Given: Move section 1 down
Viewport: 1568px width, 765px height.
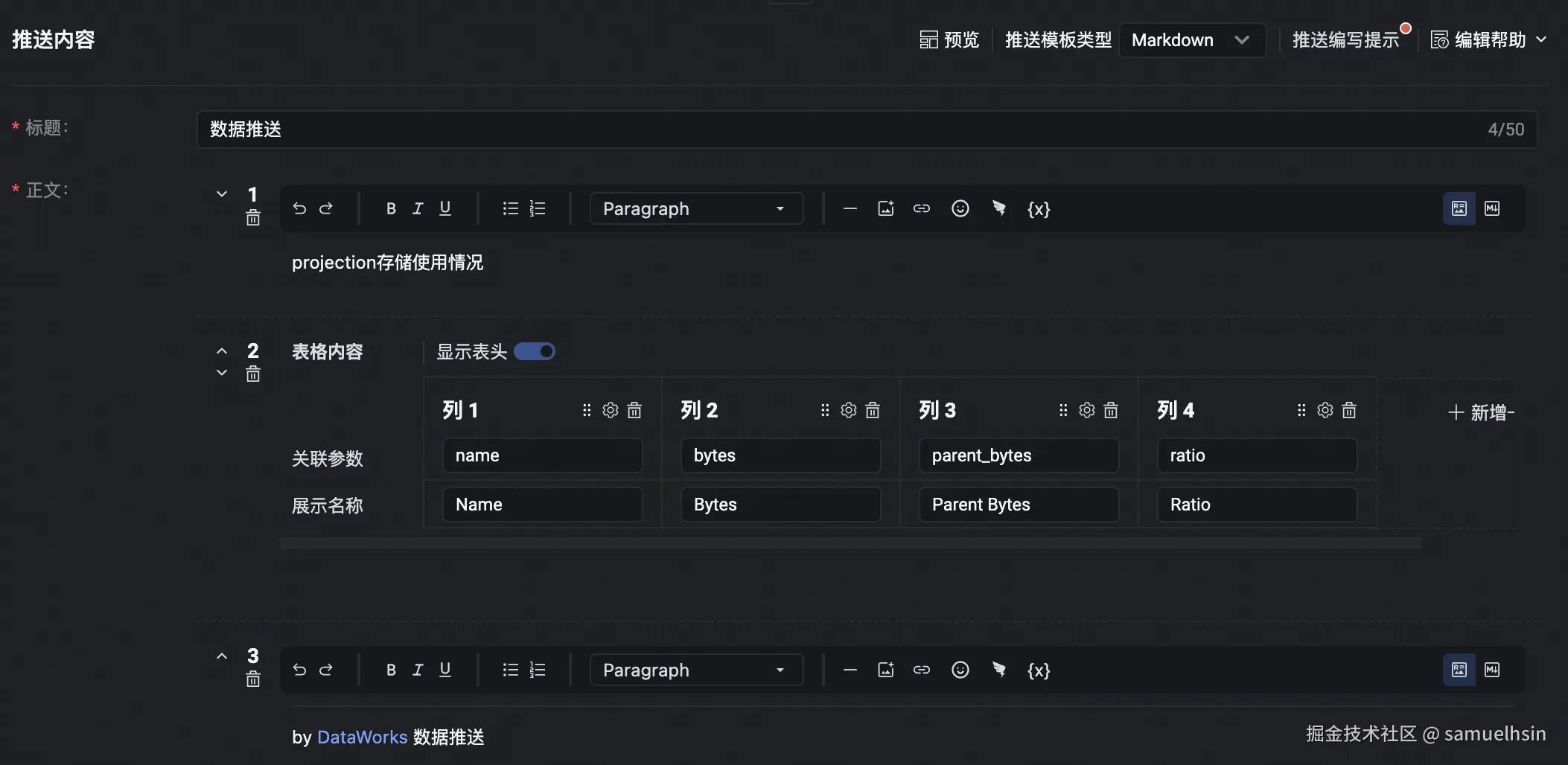Looking at the screenshot, I should point(222,194).
